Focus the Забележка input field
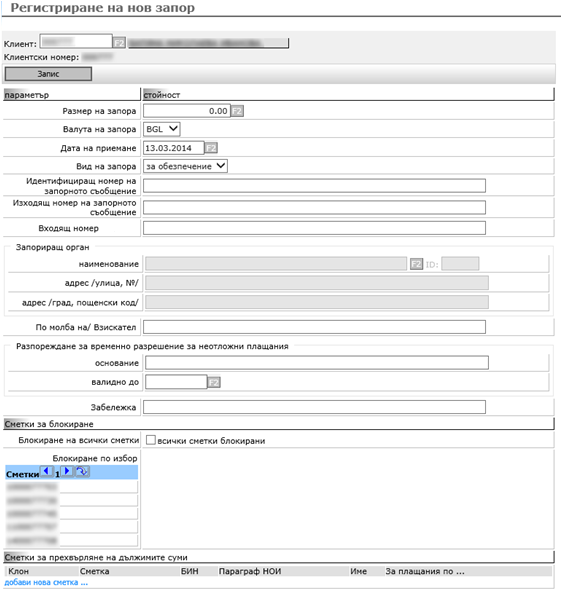Image resolution: width=562 pixels, height=605 pixels. pos(314,407)
